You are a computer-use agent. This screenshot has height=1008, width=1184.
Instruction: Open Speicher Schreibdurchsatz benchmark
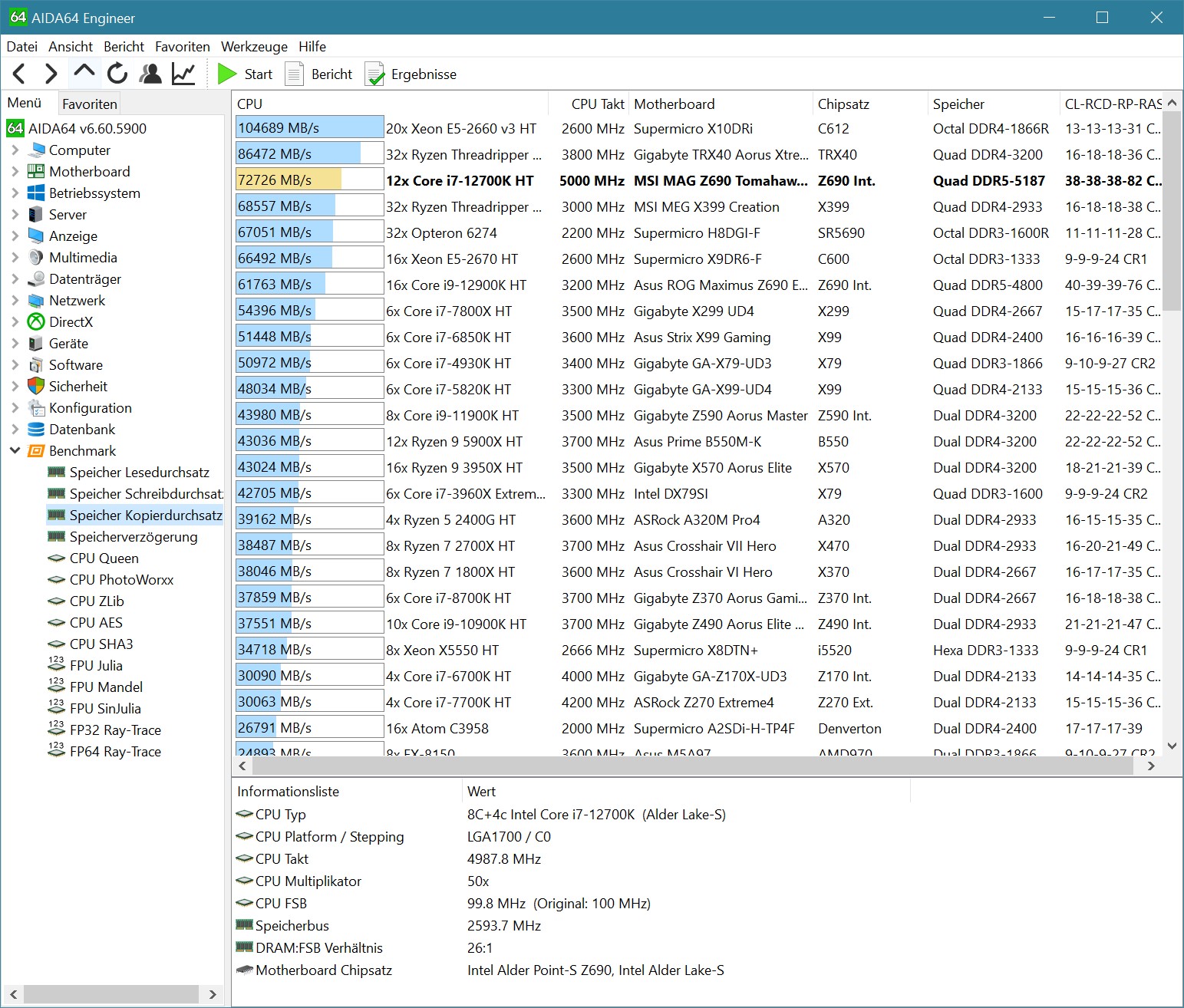[x=135, y=494]
